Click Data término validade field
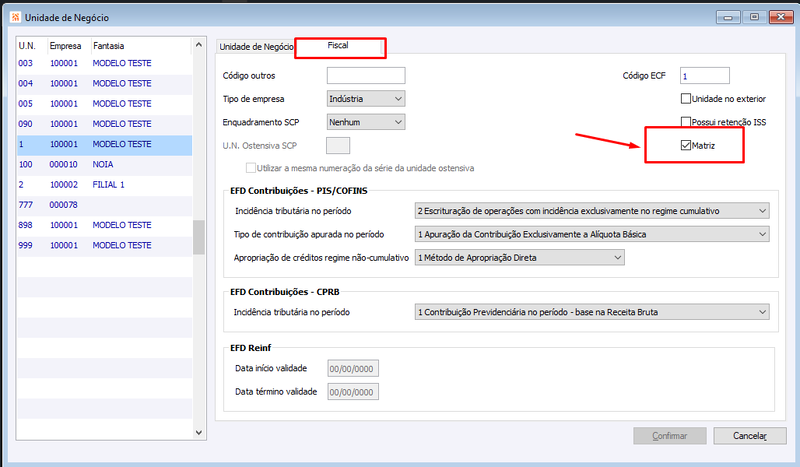The image size is (800, 467). pos(353,392)
